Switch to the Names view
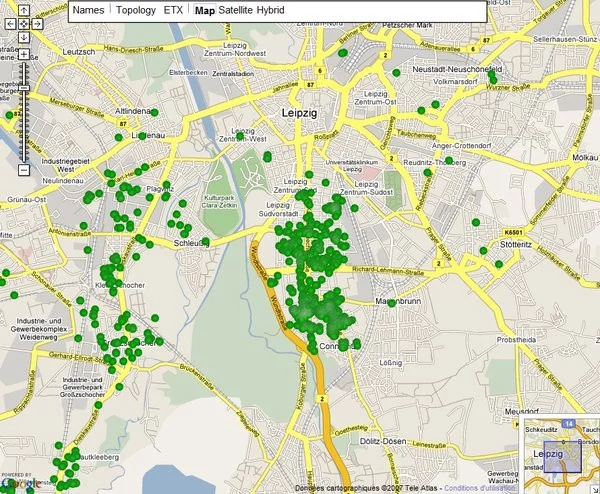 [x=88, y=10]
